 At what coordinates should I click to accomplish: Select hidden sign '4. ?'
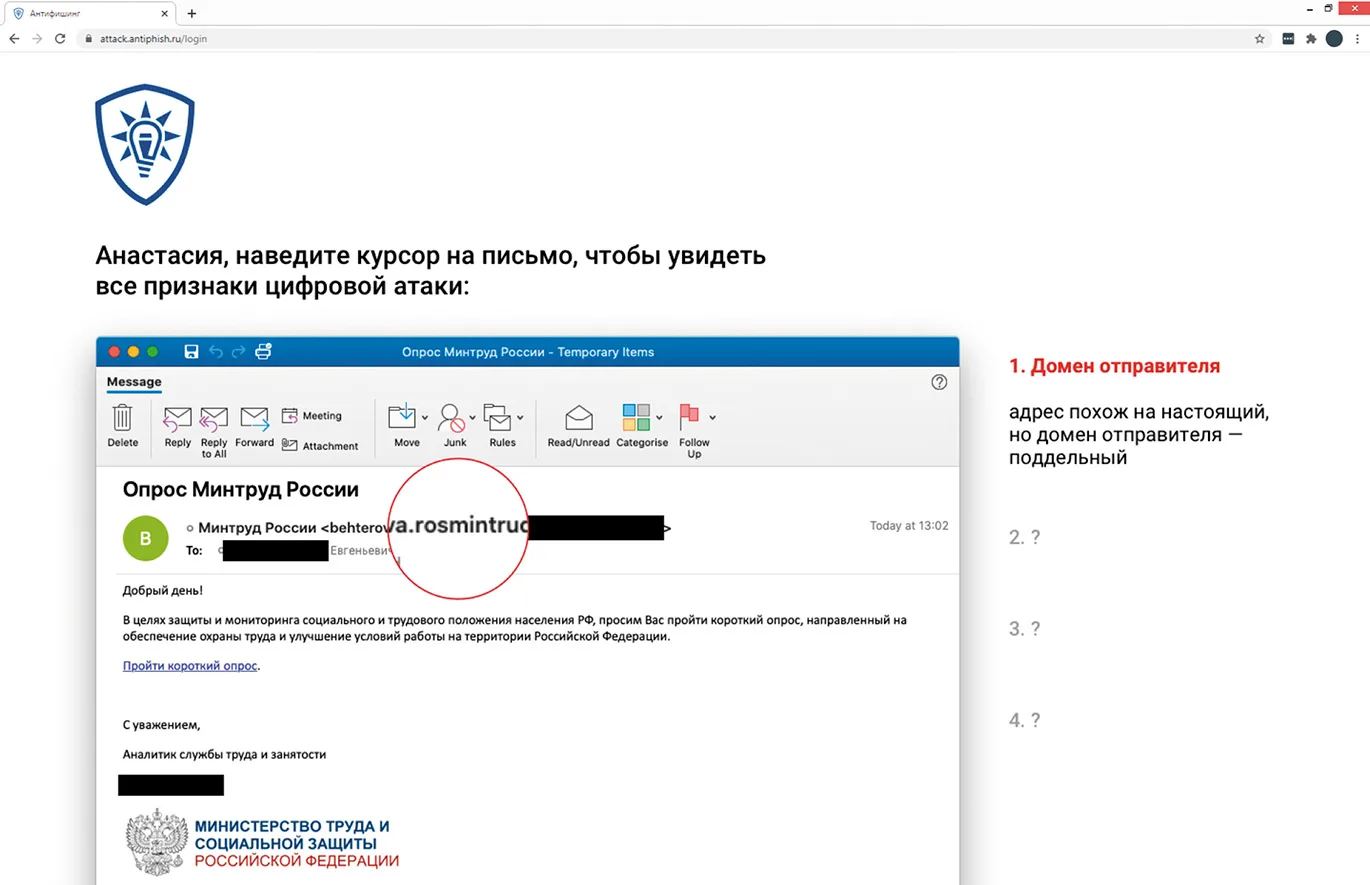click(1024, 720)
